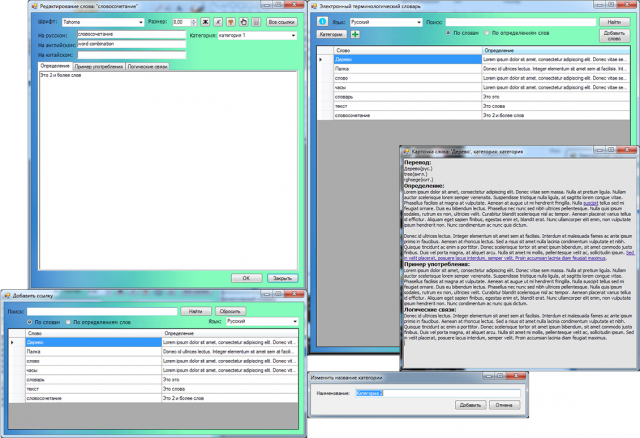Select 'слово' row in add-link table
This screenshot has height=438, width=640.
coord(153,361)
